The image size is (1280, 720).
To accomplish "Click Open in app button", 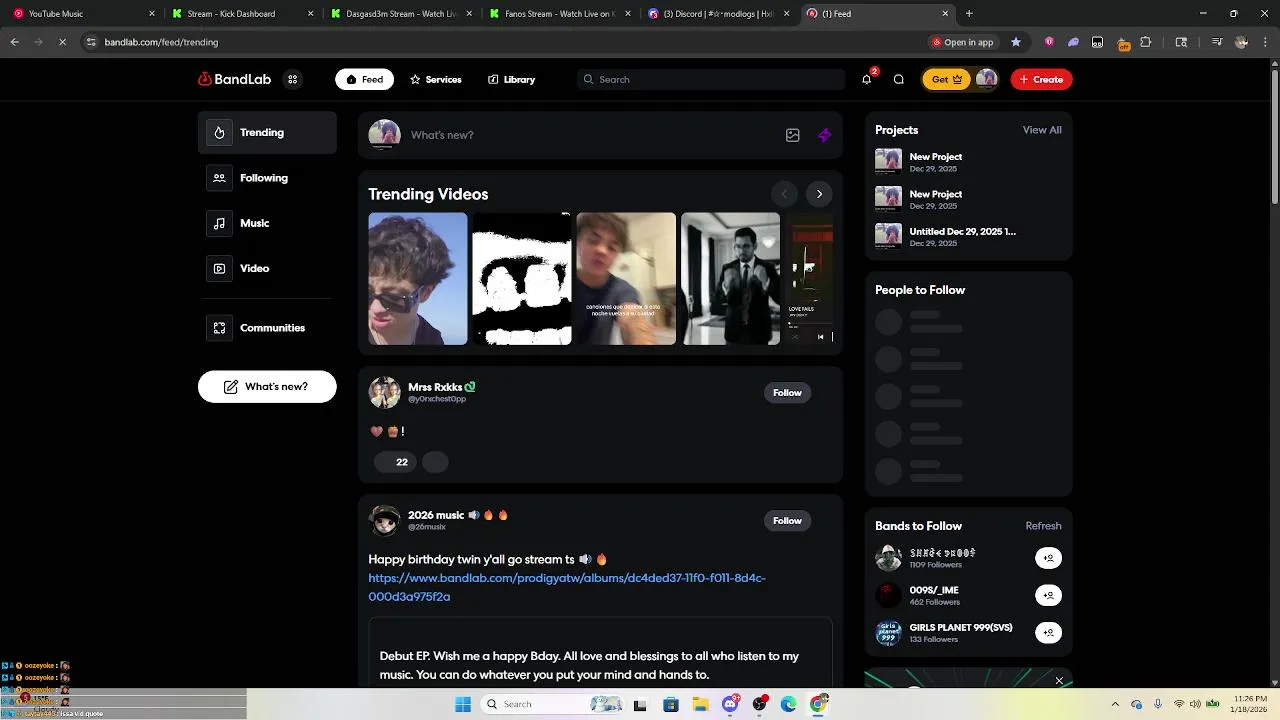I will pos(962,42).
